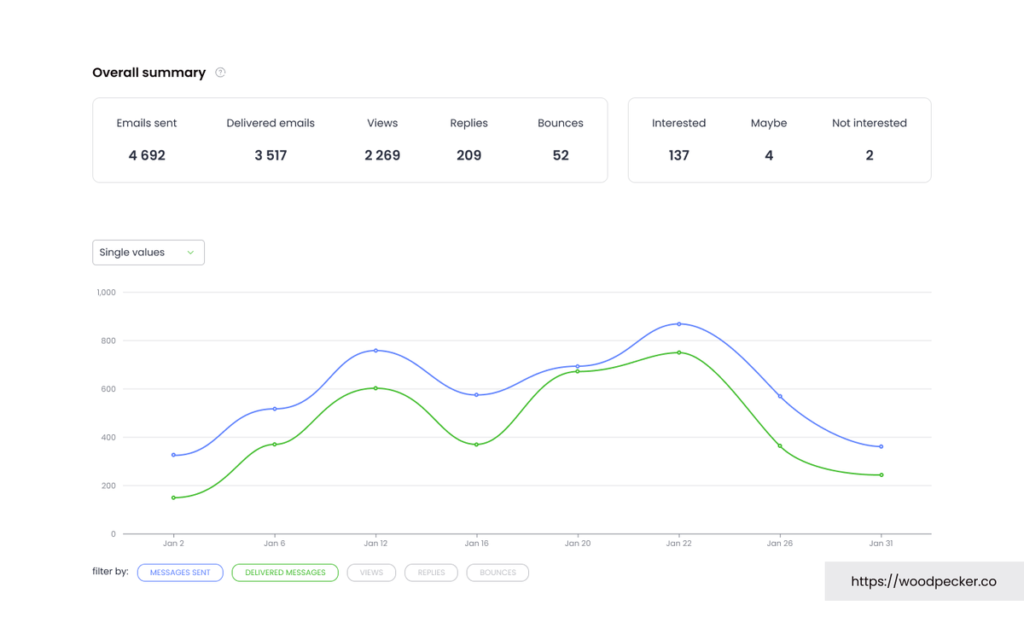Enable the Bounces filter
The height and width of the screenshot is (640, 1024).
tap(498, 573)
